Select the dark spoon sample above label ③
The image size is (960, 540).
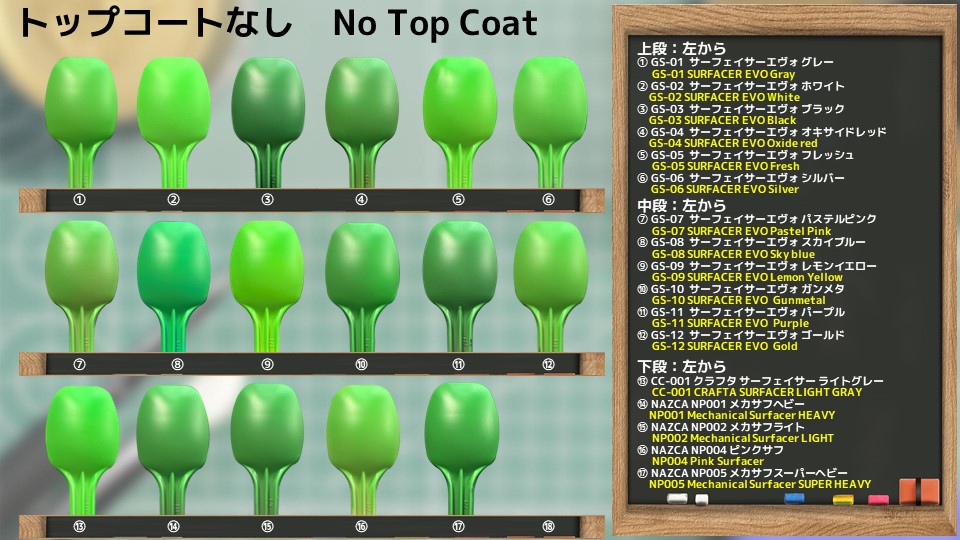[268, 122]
